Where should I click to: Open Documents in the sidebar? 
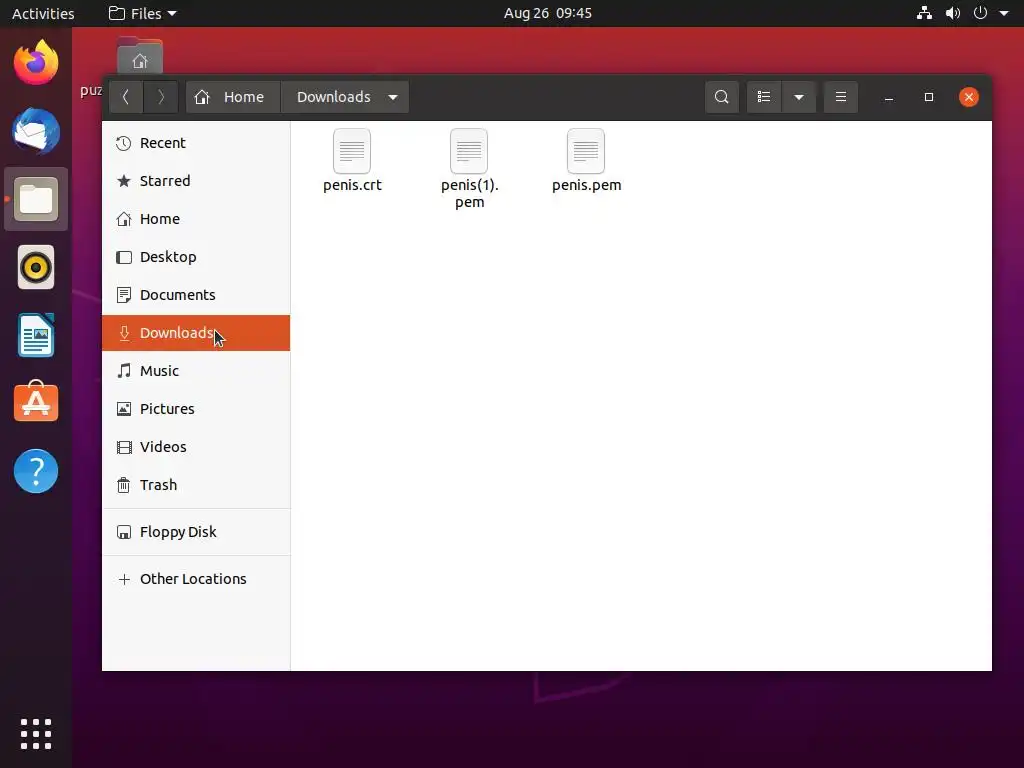click(x=196, y=295)
